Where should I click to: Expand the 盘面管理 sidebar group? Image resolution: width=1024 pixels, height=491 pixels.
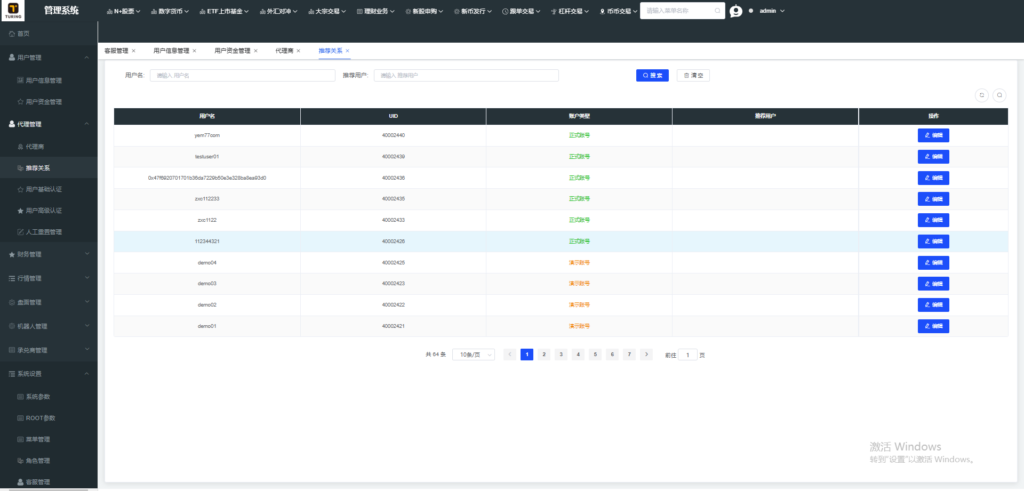[x=48, y=302]
